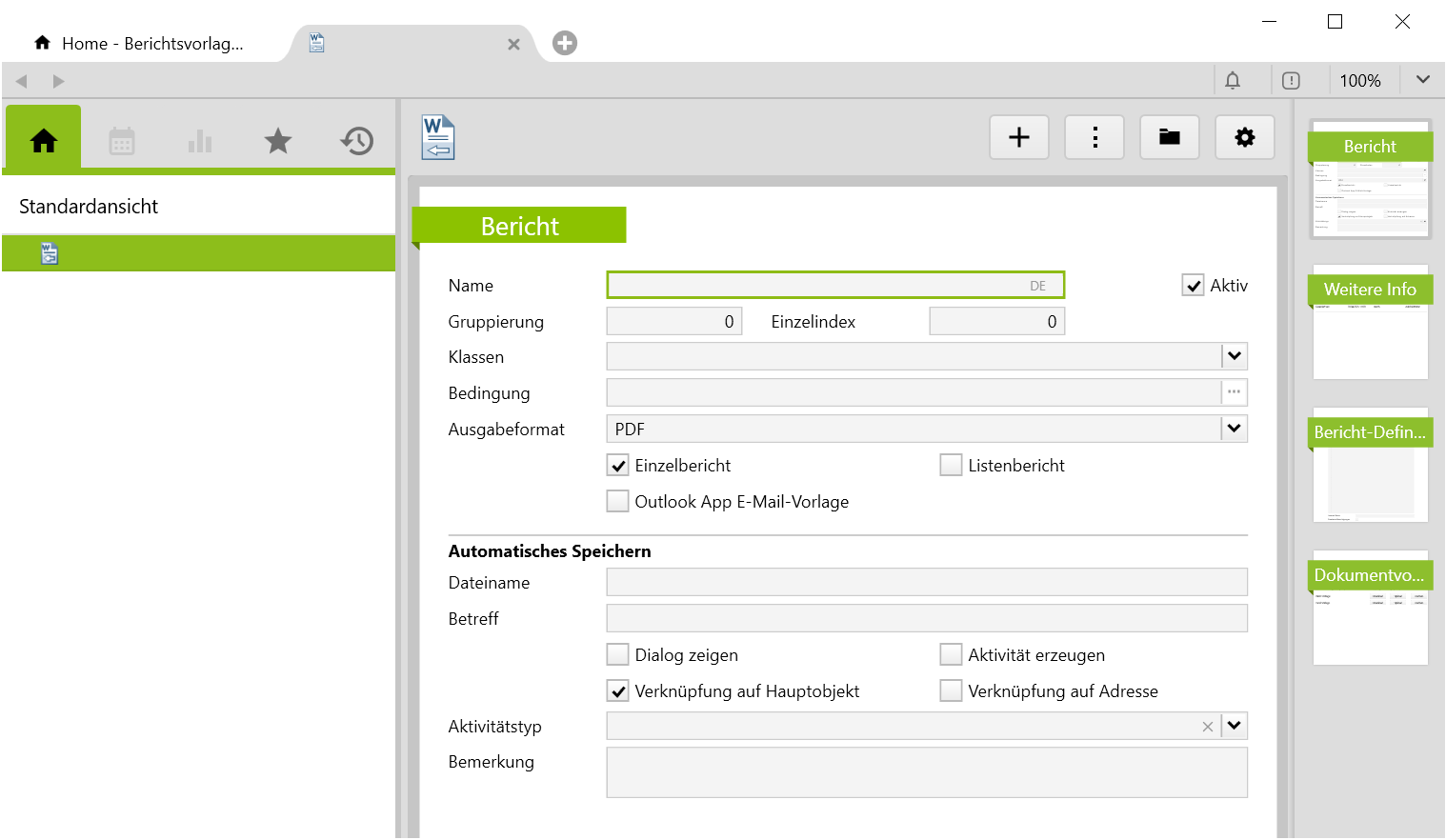
Task: Open the history clock icon
Action: pos(356,142)
